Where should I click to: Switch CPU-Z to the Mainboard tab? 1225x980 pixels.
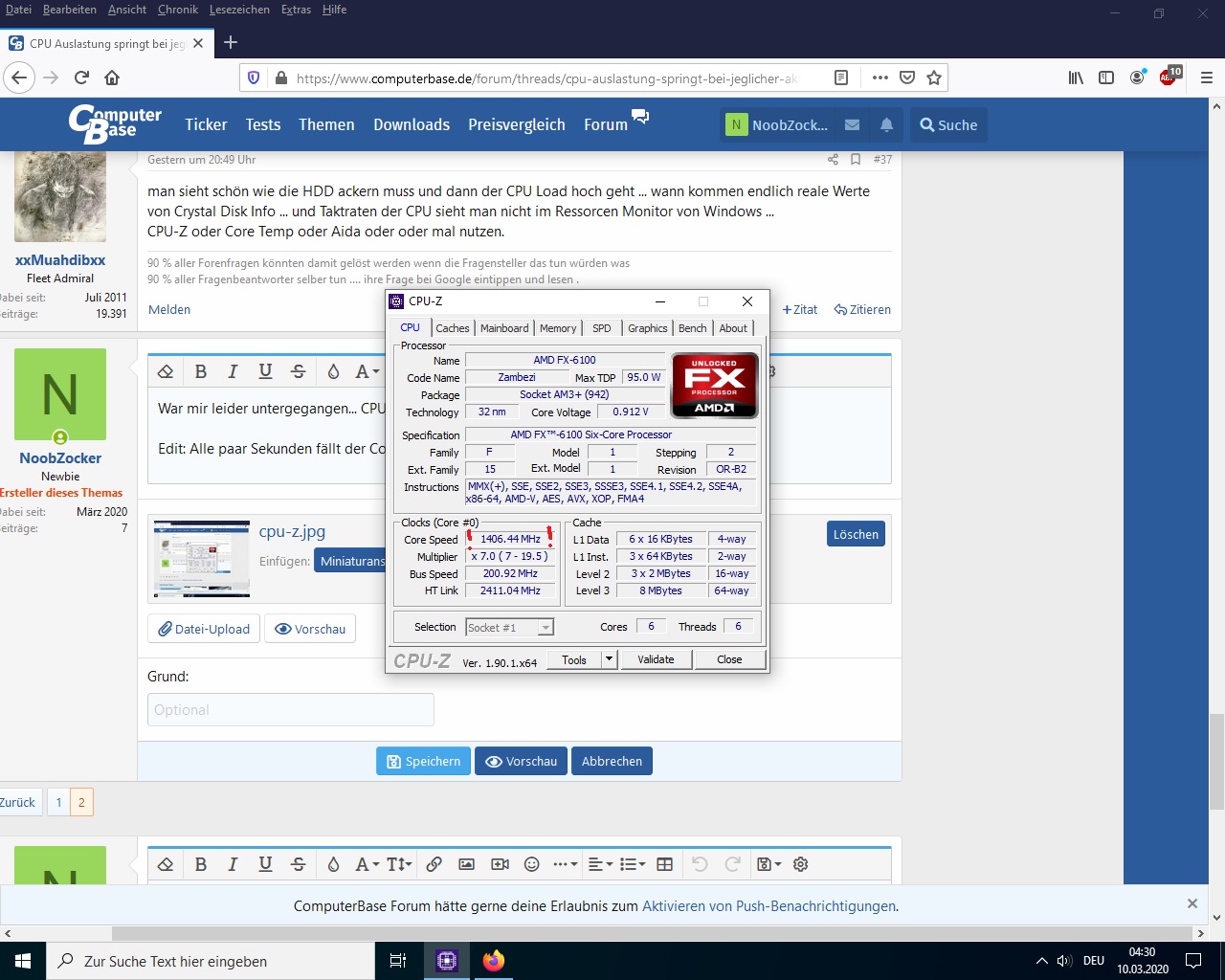(504, 327)
